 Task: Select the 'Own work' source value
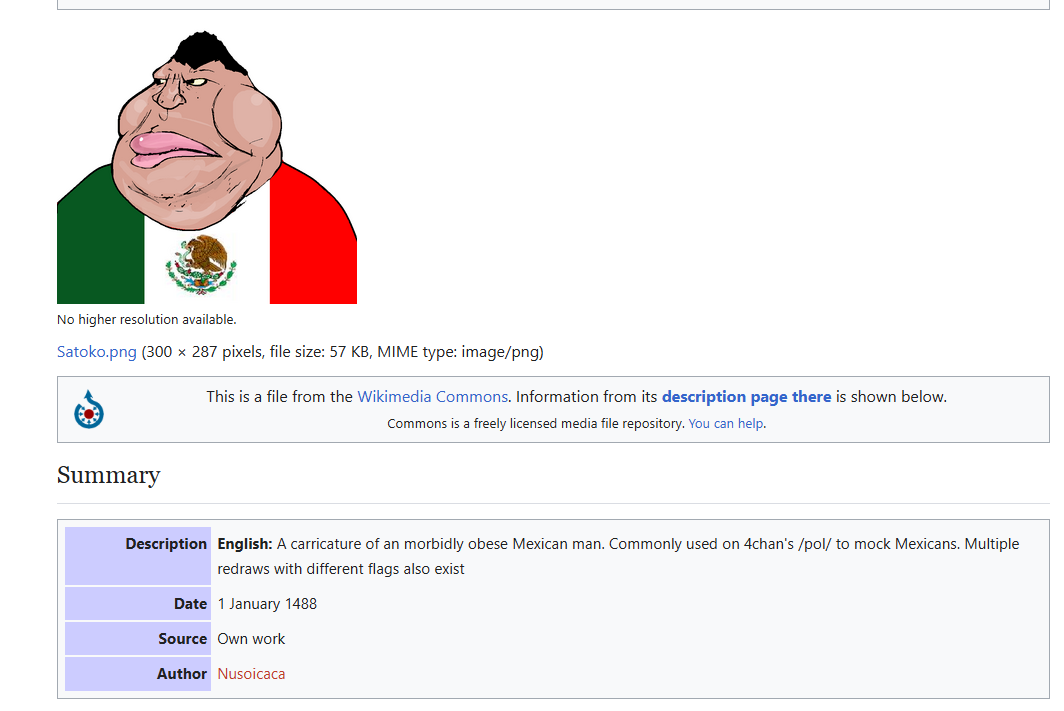point(251,638)
